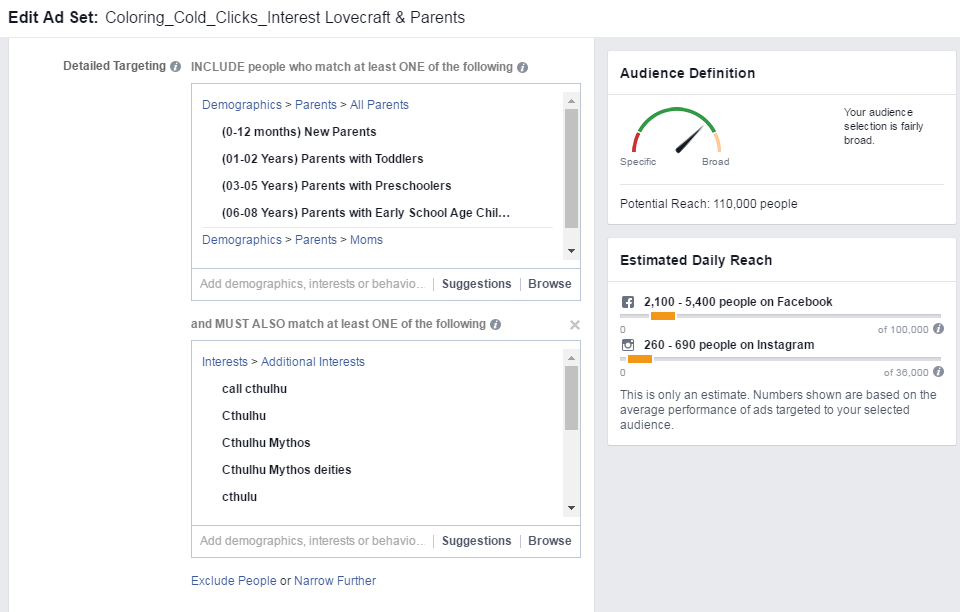Click scroll down arrow in the Interests list

pyautogui.click(x=571, y=508)
